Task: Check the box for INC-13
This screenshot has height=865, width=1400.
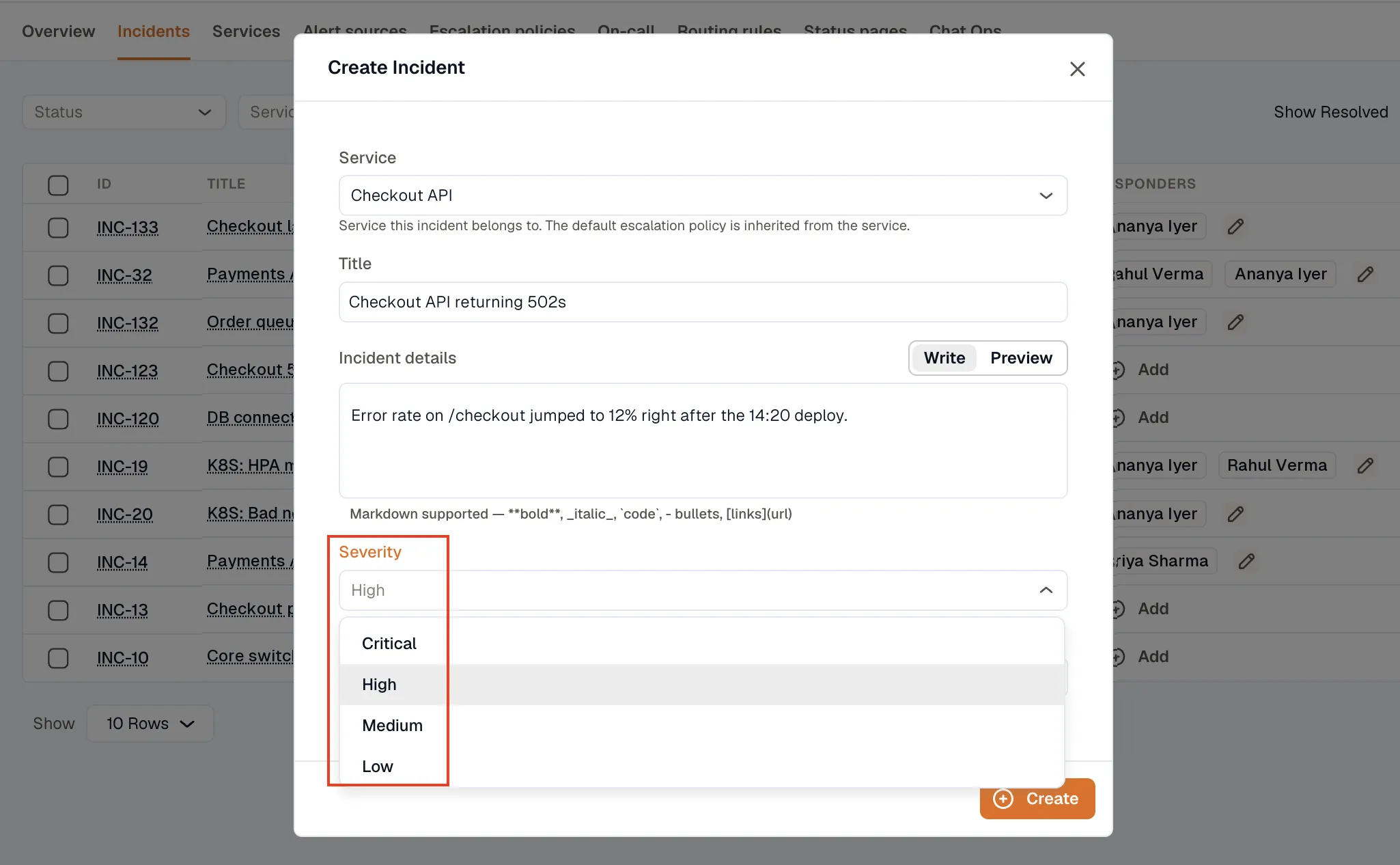Action: click(58, 610)
